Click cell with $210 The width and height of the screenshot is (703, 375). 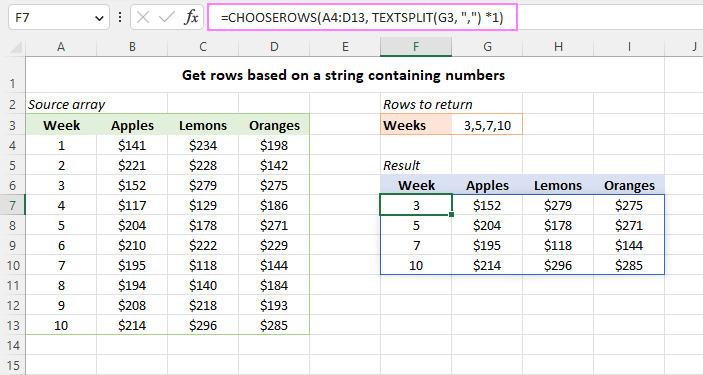click(132, 245)
